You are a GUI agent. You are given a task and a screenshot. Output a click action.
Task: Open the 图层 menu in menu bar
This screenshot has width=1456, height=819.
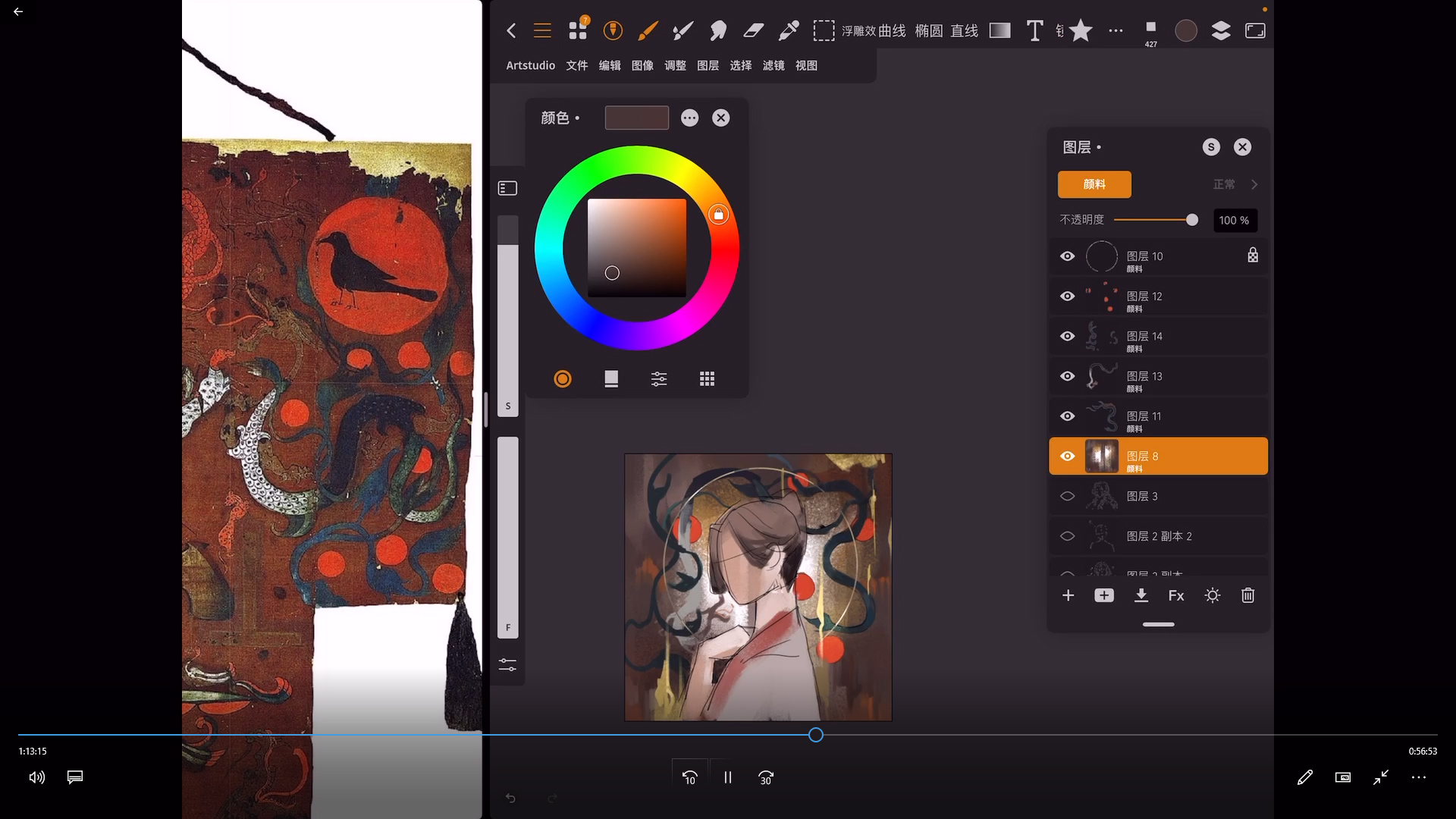click(x=708, y=65)
